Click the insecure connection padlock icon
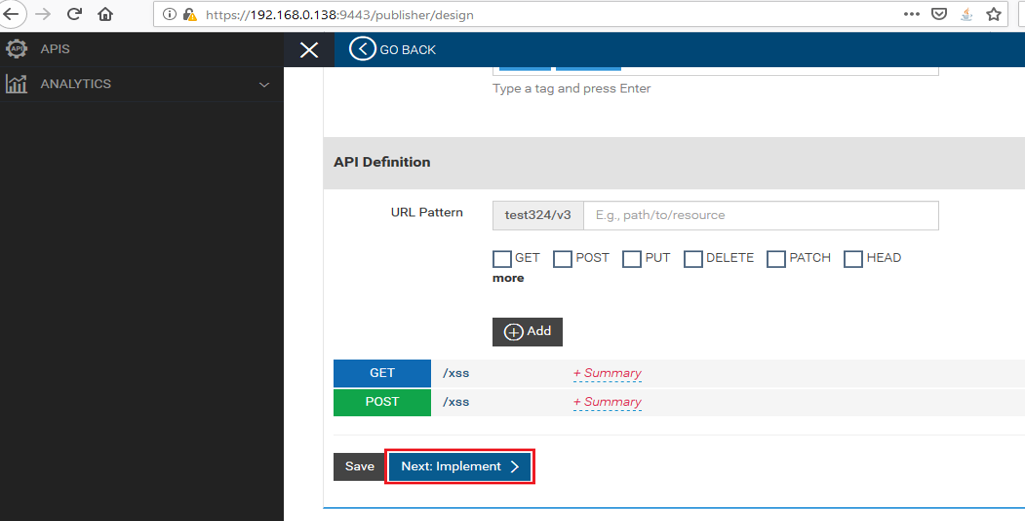This screenshot has width=1025, height=521. tap(189, 15)
